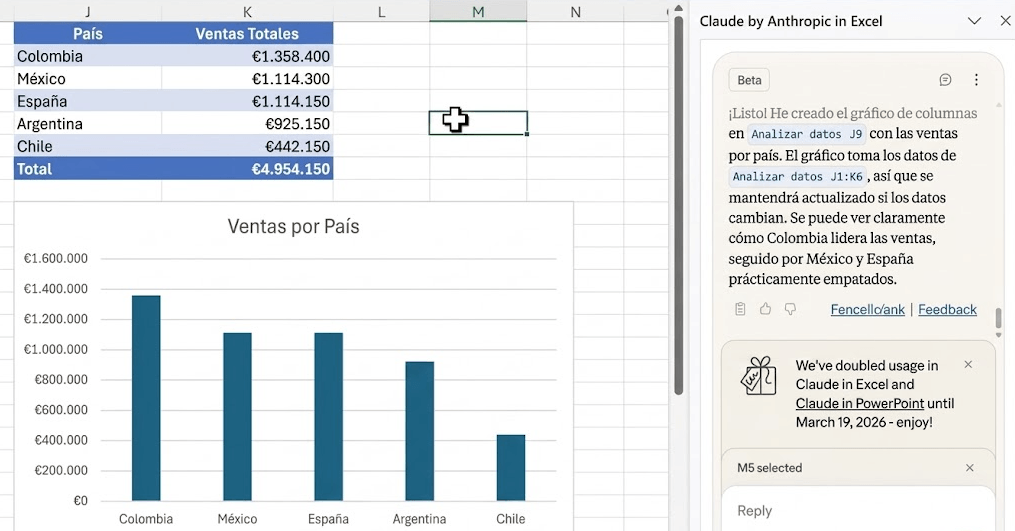Open the Feedback link
The image size is (1015, 531).
click(947, 310)
